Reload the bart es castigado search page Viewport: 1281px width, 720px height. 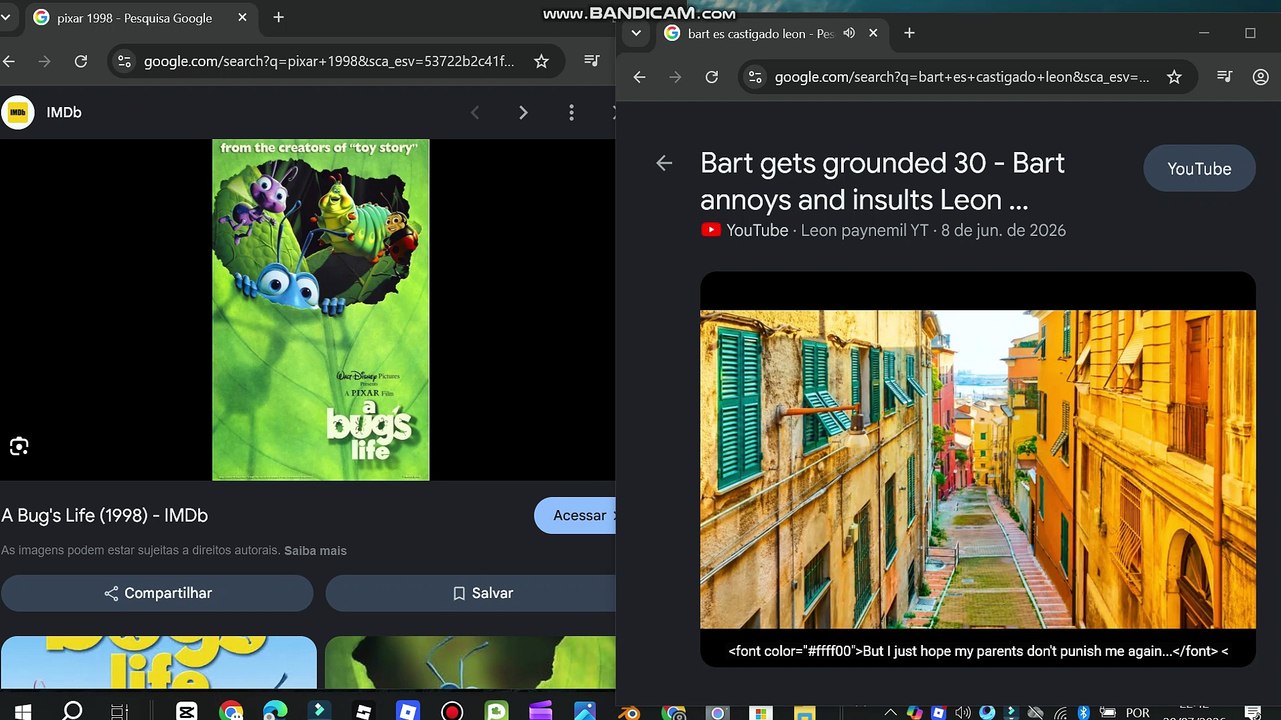(x=712, y=77)
